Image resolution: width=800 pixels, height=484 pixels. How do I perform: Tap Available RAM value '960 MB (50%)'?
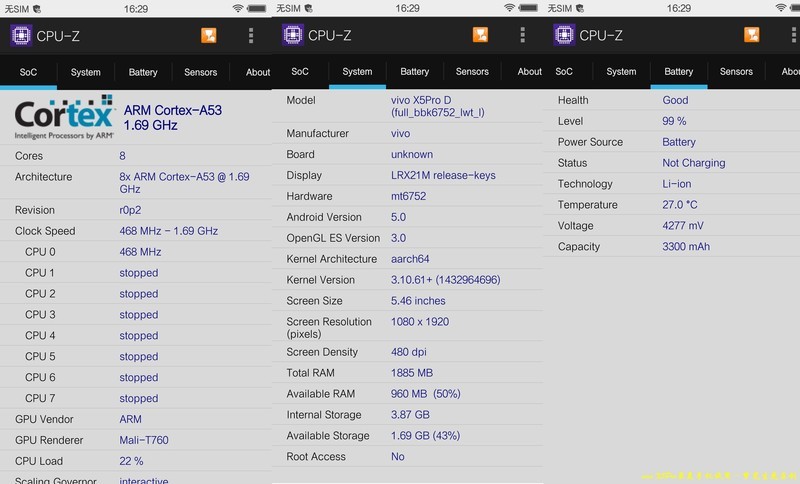click(x=426, y=394)
